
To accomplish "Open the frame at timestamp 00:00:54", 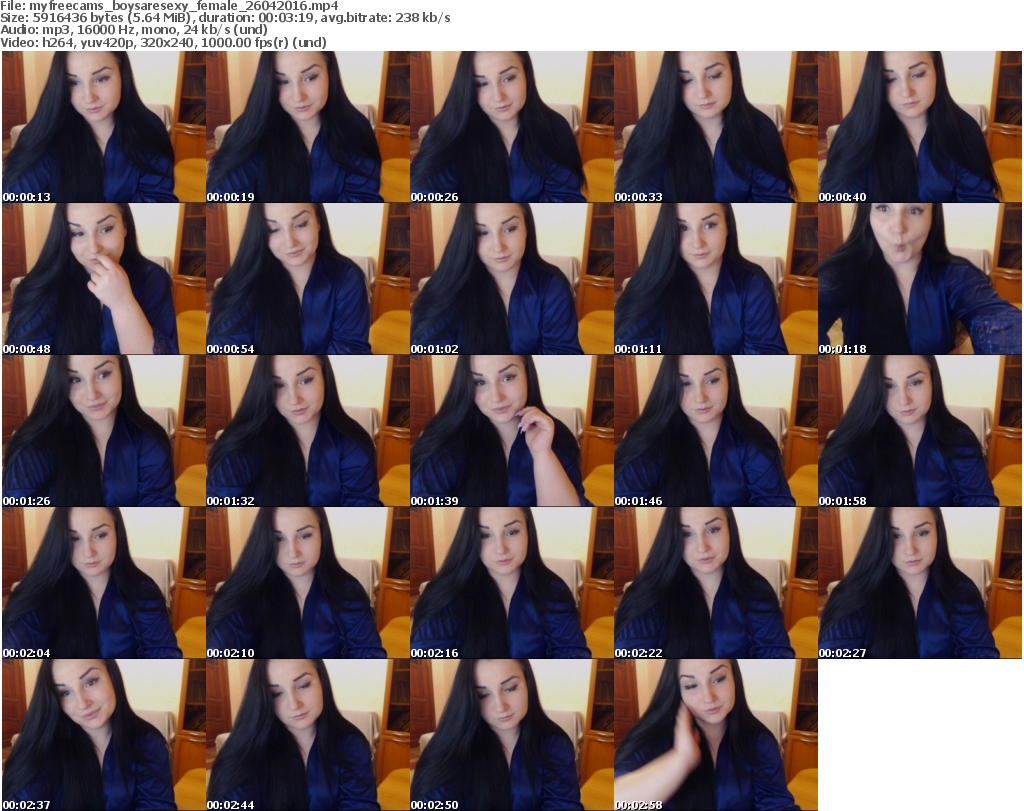I will click(x=308, y=279).
